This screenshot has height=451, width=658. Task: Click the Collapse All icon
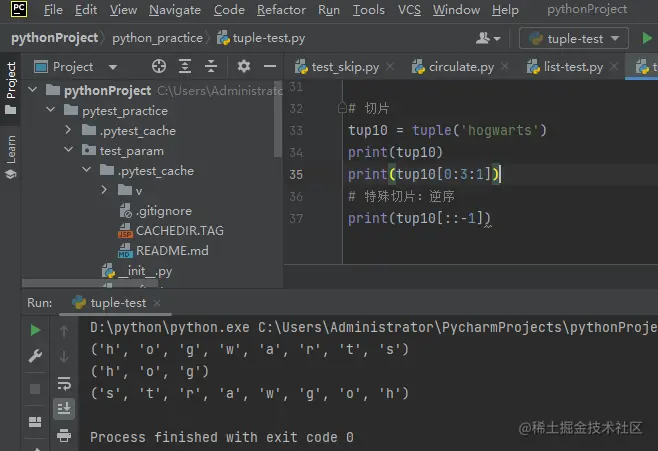211,66
